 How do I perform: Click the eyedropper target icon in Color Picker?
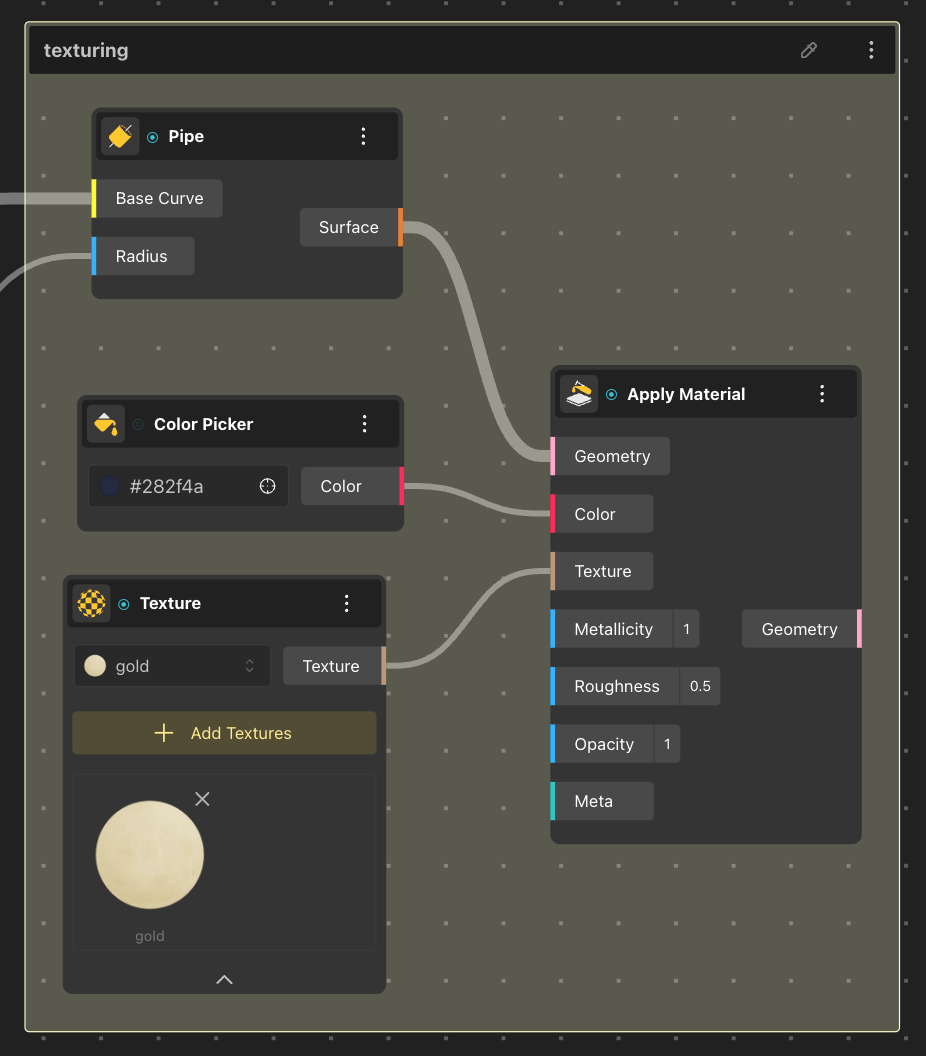tap(267, 486)
